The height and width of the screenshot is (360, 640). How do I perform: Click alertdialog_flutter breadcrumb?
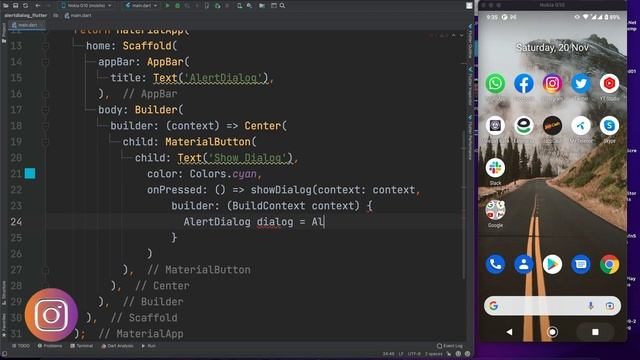click(x=26, y=16)
